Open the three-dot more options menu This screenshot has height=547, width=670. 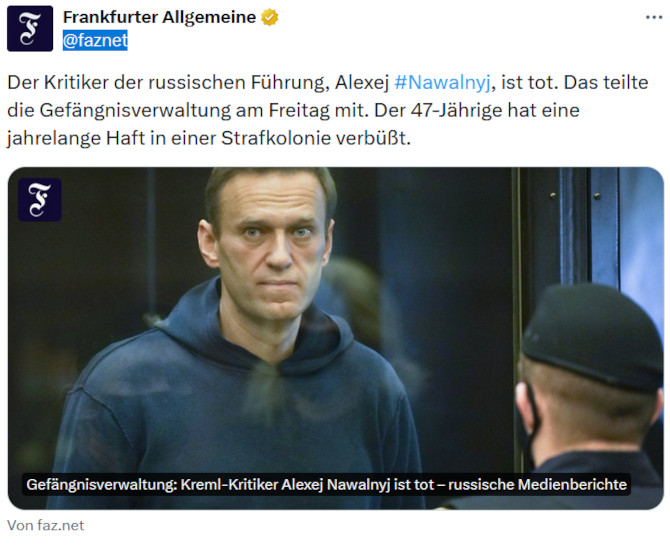click(x=654, y=18)
